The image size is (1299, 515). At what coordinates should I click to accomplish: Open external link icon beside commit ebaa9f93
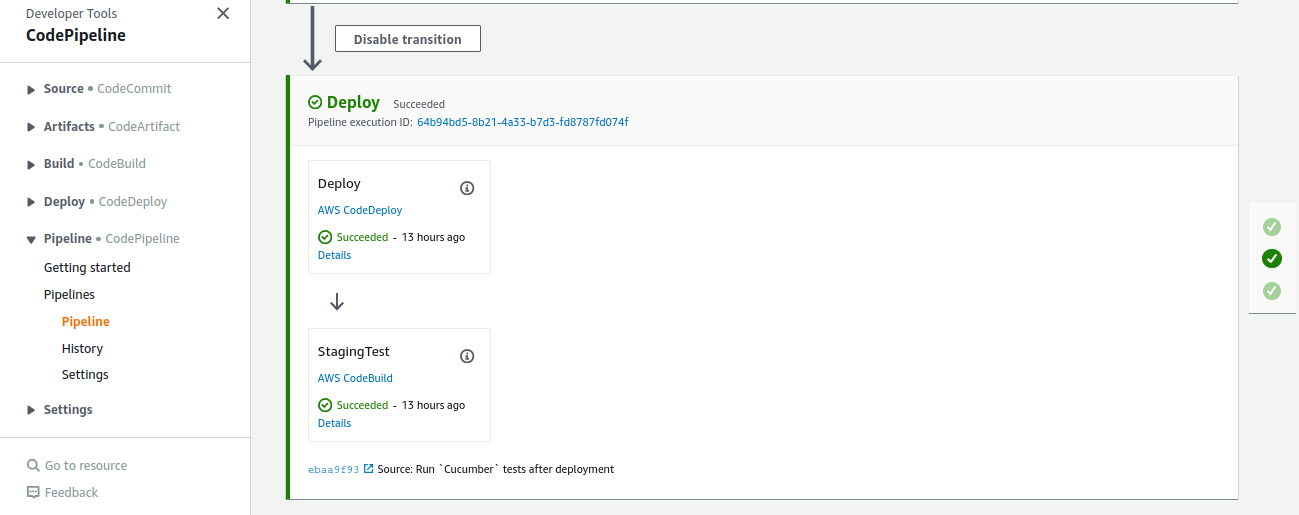coord(369,469)
